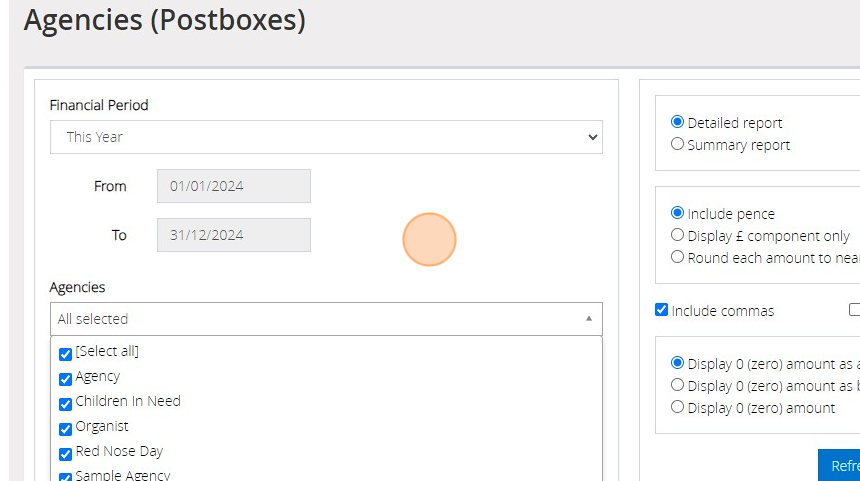Image resolution: width=860 pixels, height=481 pixels.
Task: Uncheck the Agency checkbox
Action: coord(65,380)
